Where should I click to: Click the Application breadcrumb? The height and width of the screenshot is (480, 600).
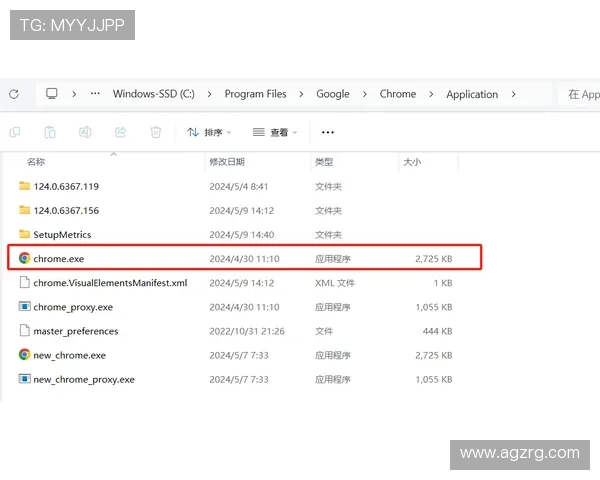472,94
